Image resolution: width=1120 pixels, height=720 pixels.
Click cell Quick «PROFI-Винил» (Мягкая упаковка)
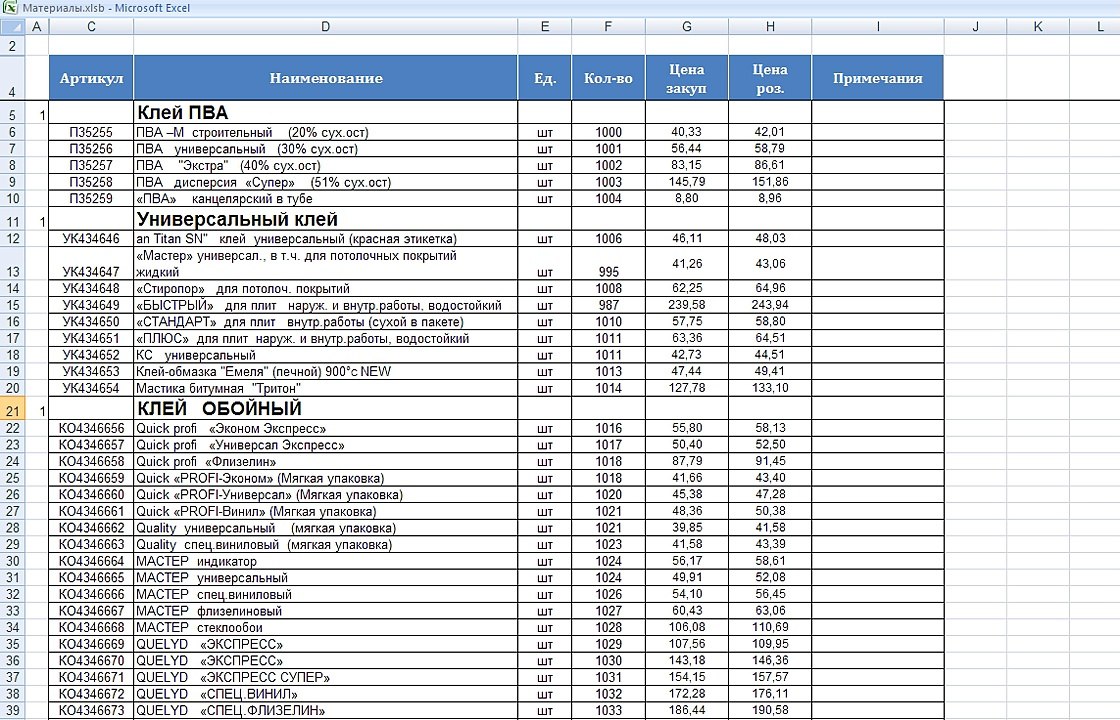[326, 511]
